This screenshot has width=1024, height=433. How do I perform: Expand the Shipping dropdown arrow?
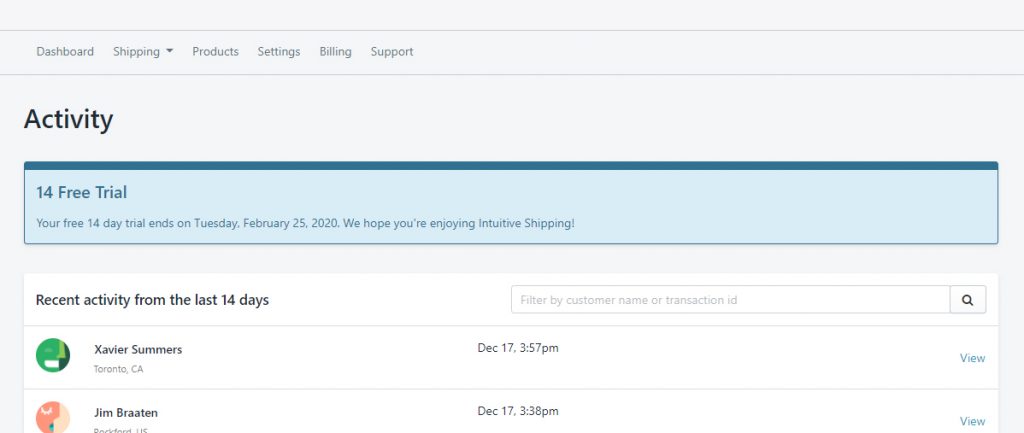tap(169, 51)
